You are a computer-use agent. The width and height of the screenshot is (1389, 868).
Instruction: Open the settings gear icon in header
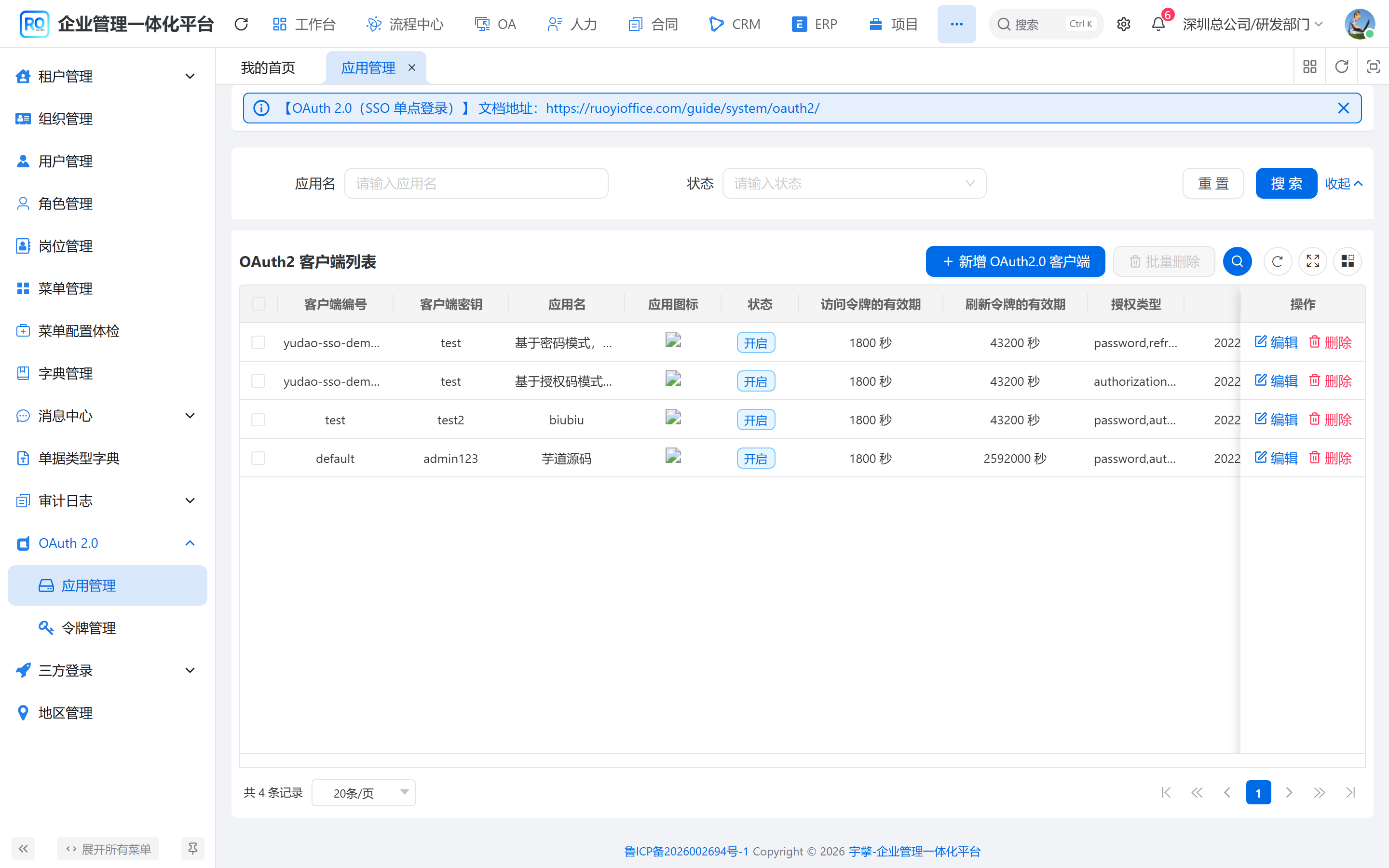coord(1123,24)
